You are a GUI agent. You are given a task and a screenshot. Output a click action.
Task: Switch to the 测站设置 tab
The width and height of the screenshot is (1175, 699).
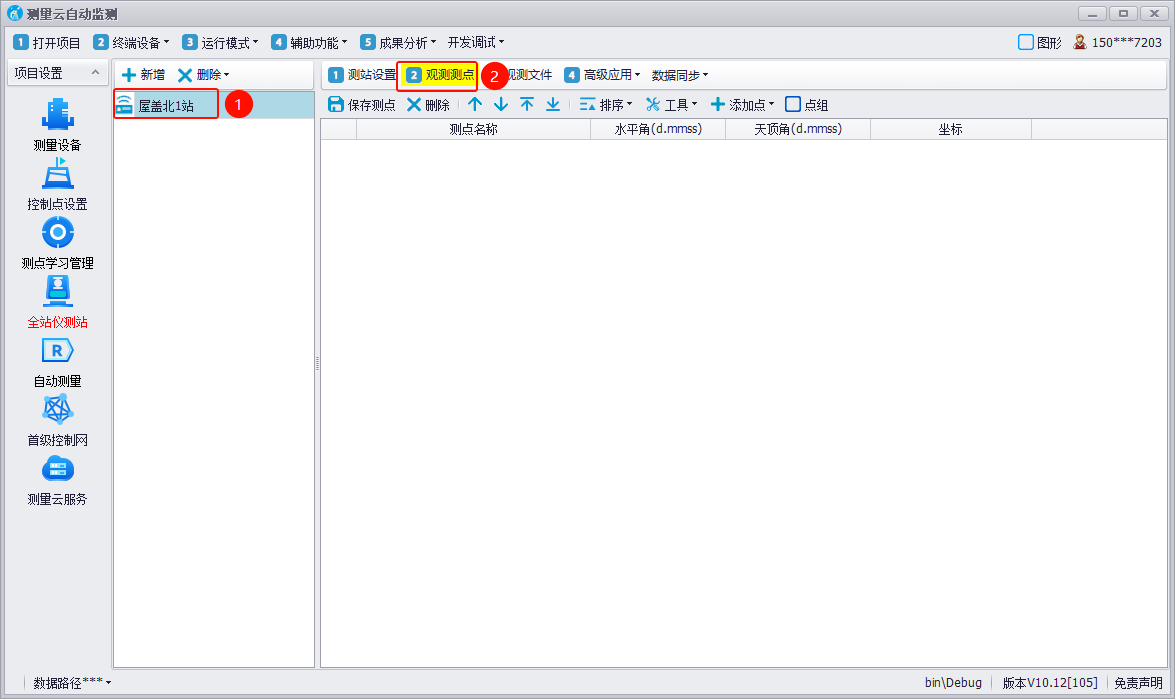[x=362, y=75]
